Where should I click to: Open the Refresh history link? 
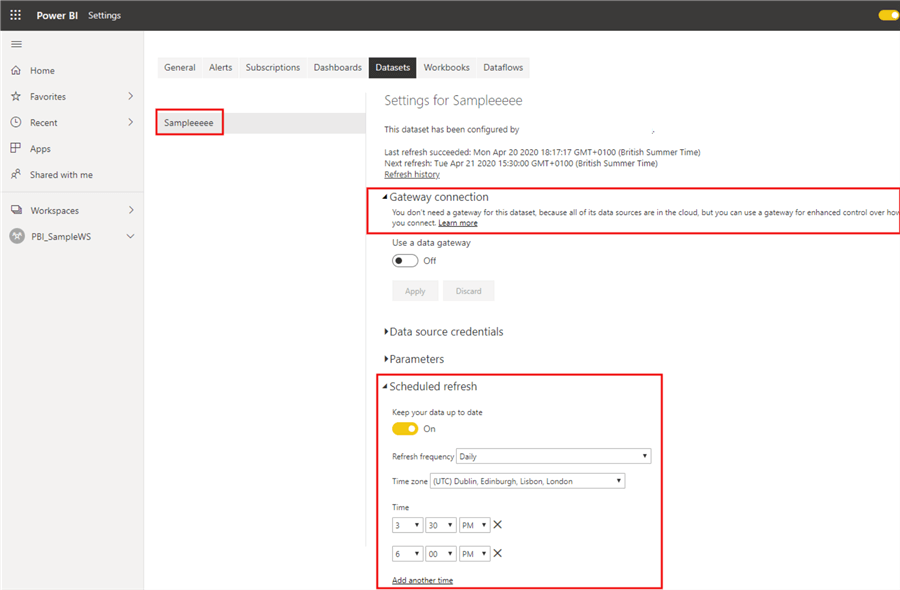coord(412,174)
